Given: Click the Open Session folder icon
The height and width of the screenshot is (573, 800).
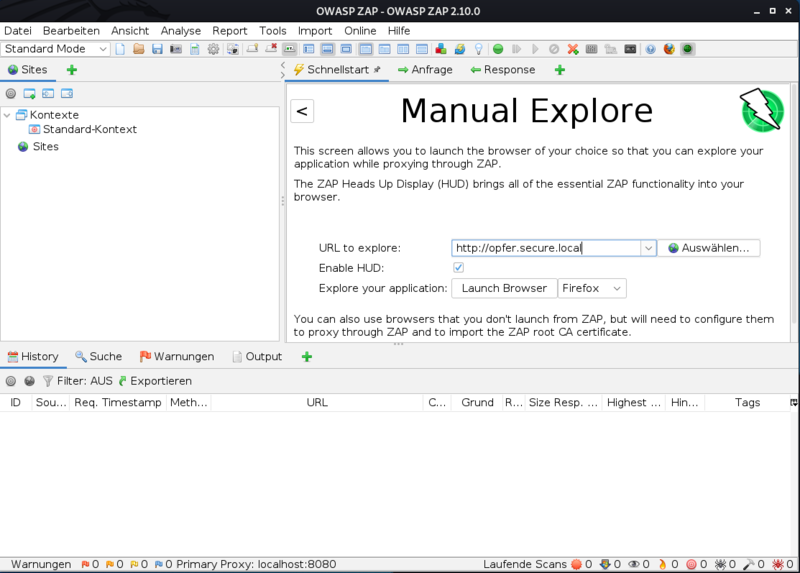Looking at the screenshot, I should tap(139, 49).
